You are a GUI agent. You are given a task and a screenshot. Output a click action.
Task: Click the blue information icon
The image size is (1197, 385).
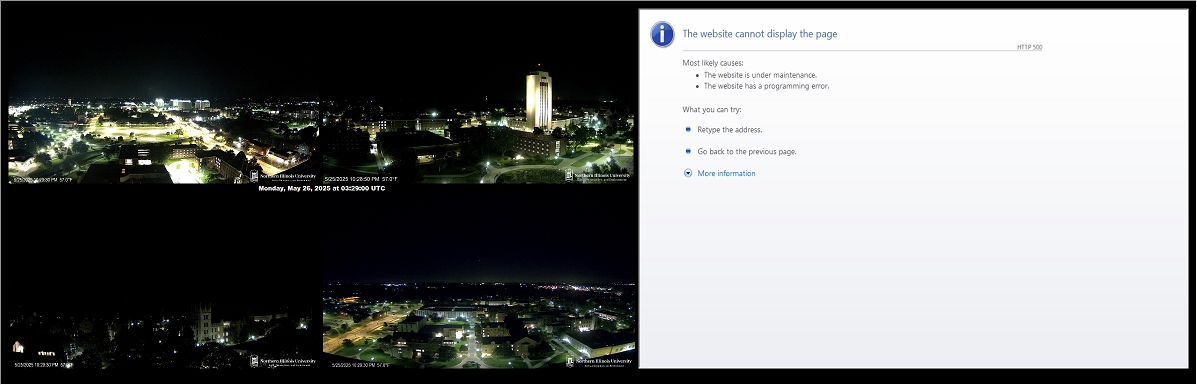[662, 34]
